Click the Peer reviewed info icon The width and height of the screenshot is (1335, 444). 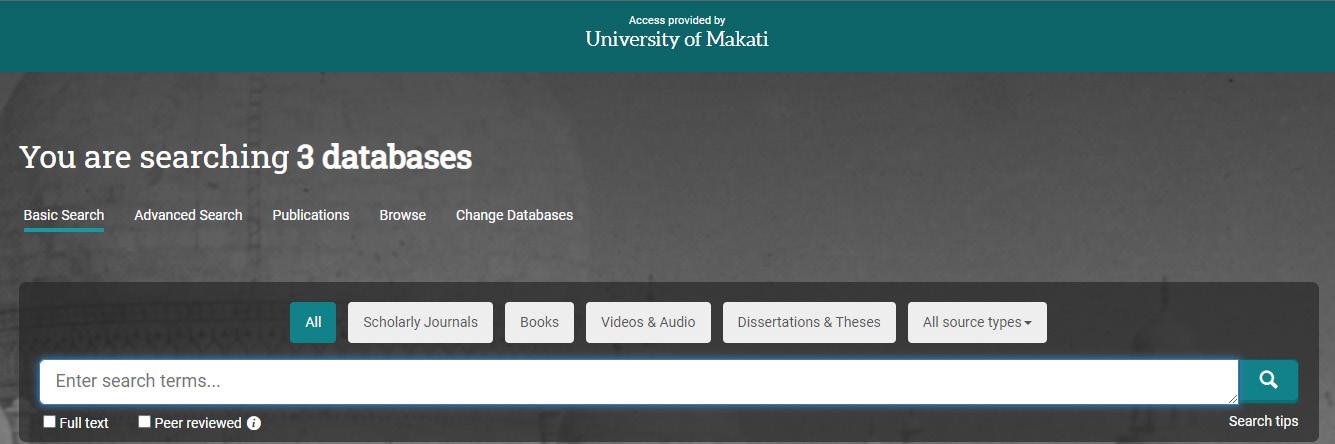point(254,423)
